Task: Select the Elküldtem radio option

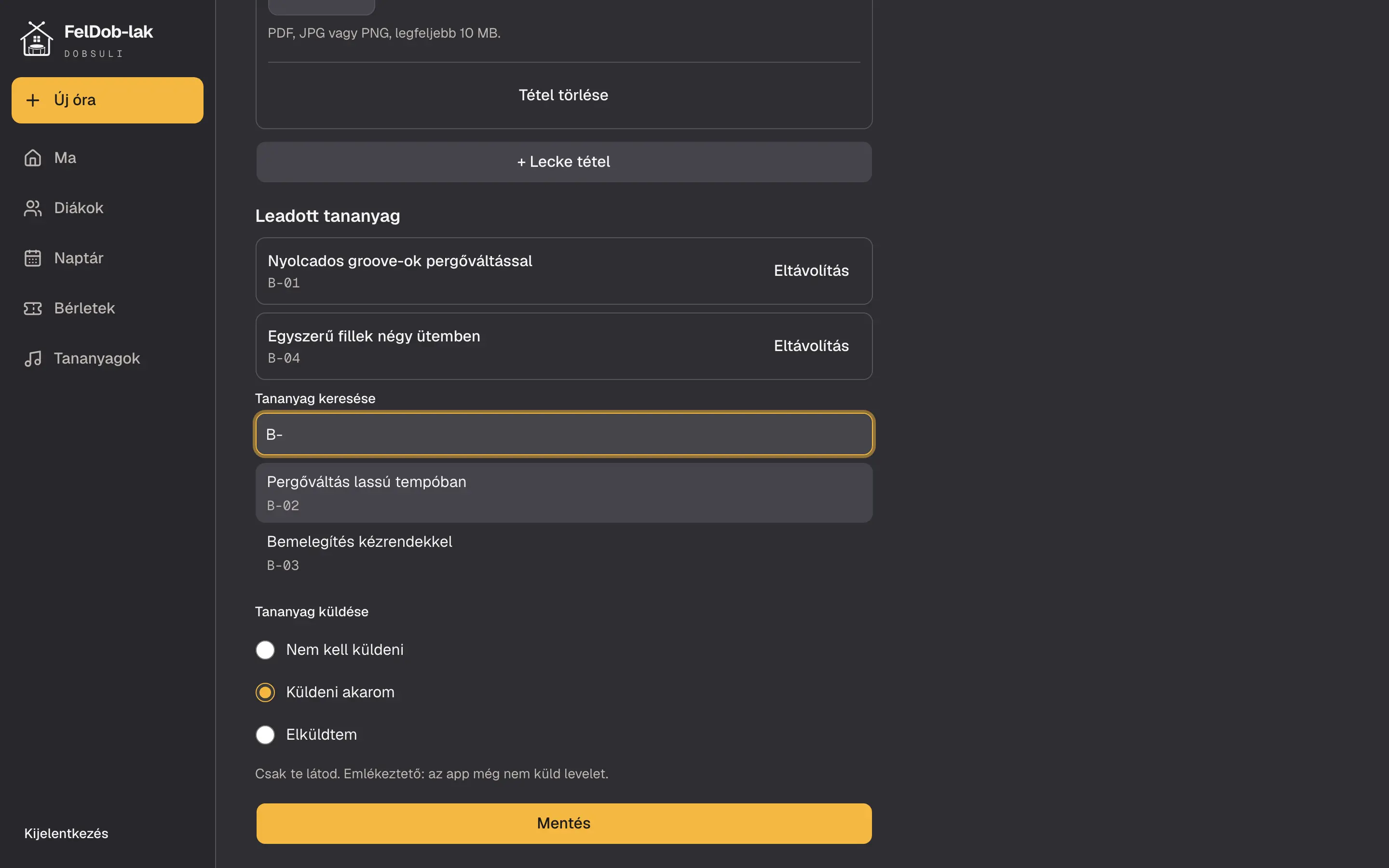Action: coord(265,735)
